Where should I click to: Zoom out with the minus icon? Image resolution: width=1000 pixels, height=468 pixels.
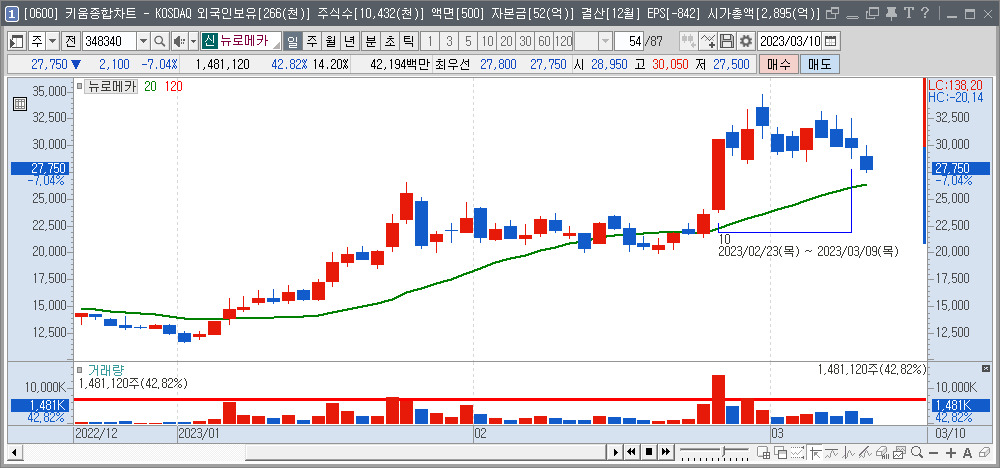click(x=933, y=452)
